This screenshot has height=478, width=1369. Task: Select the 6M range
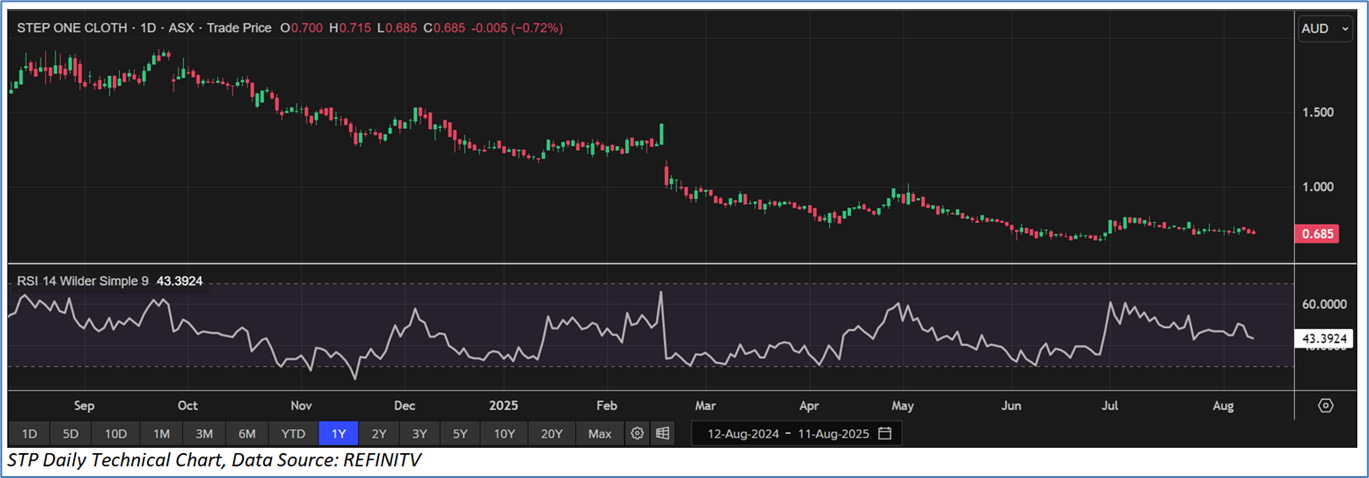(247, 434)
